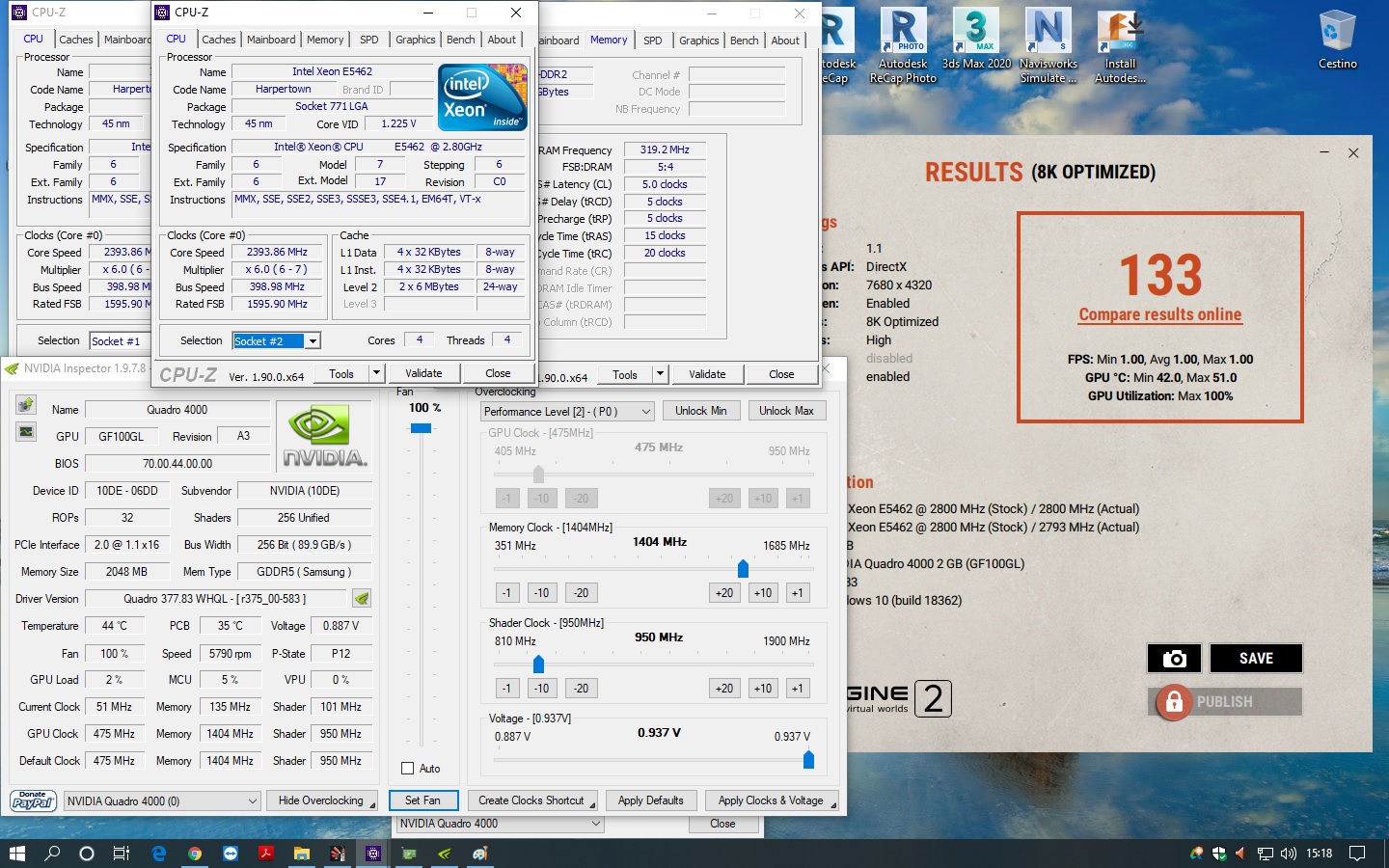This screenshot has height=868, width=1389.
Task: Open the Graphics tab in front CPU-Z
Action: 416,40
